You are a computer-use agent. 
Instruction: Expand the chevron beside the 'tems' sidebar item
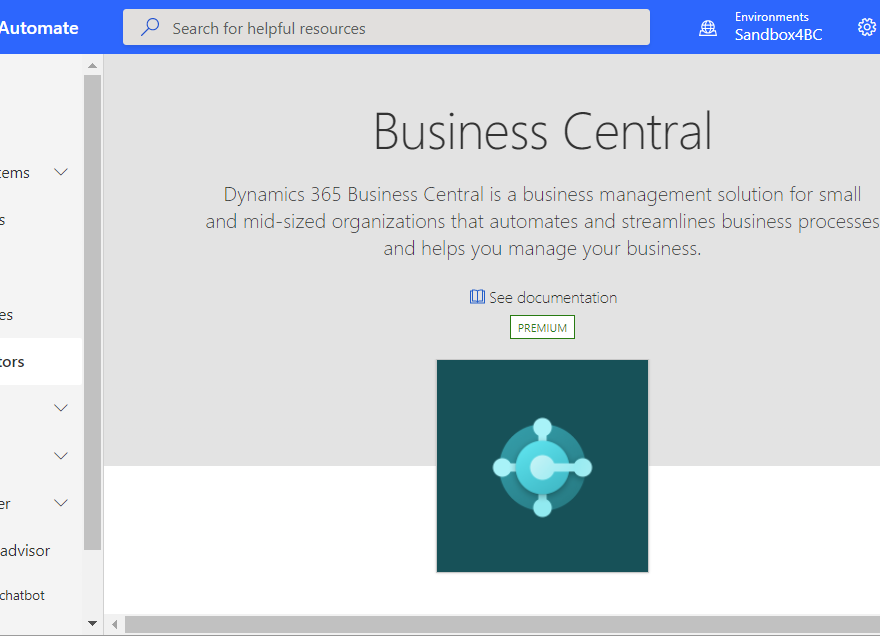61,172
